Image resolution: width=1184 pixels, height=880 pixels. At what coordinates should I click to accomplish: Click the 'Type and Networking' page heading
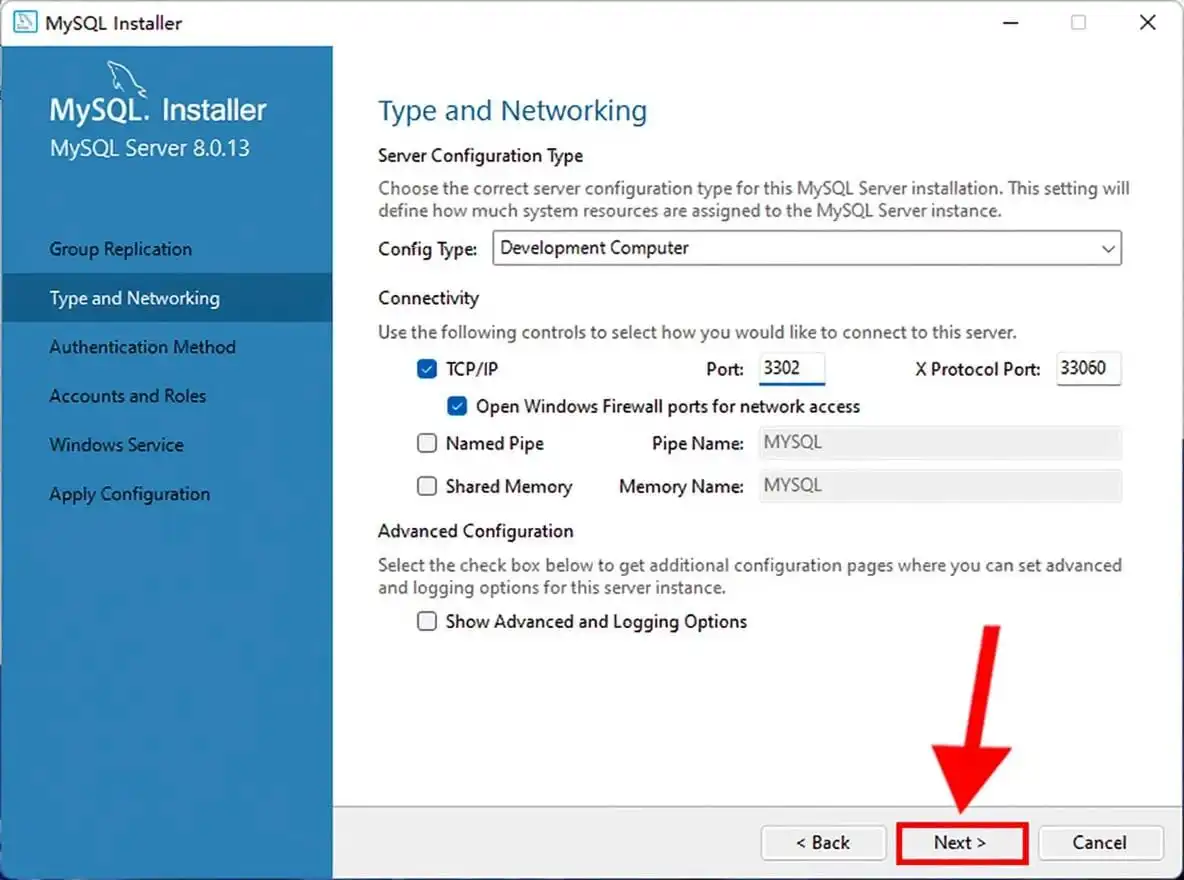513,111
